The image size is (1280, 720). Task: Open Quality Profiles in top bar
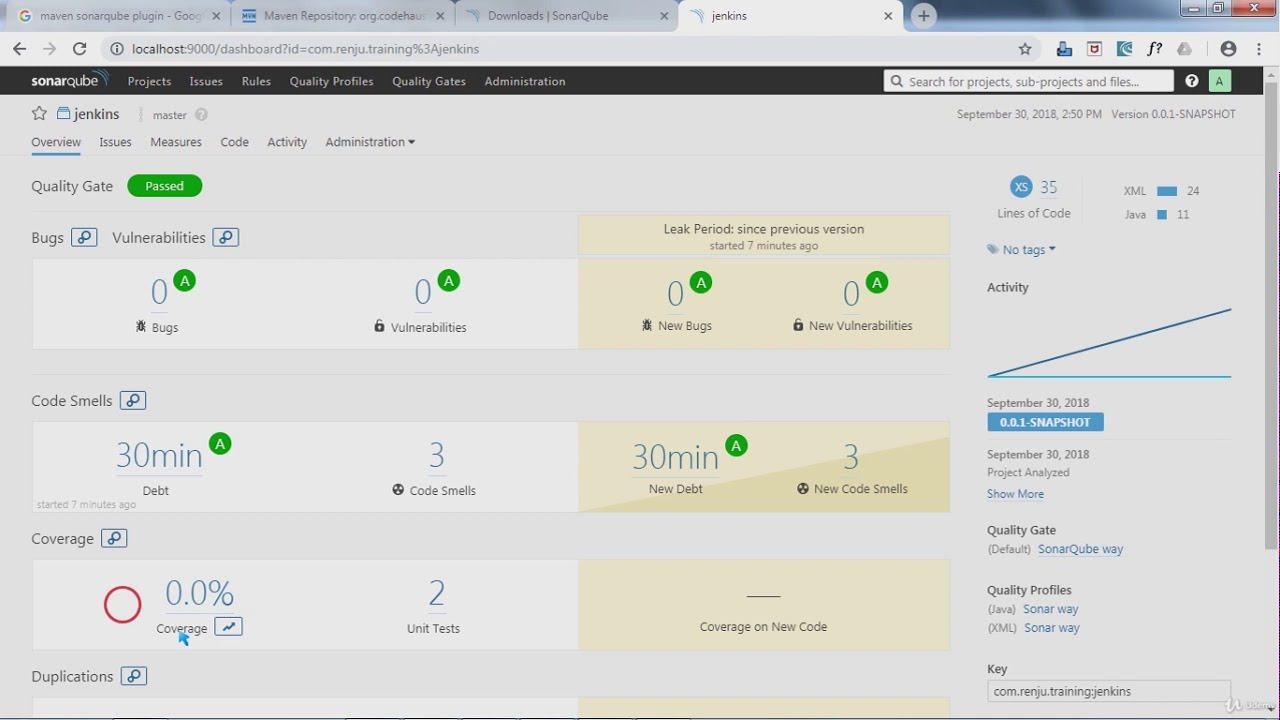(331, 81)
